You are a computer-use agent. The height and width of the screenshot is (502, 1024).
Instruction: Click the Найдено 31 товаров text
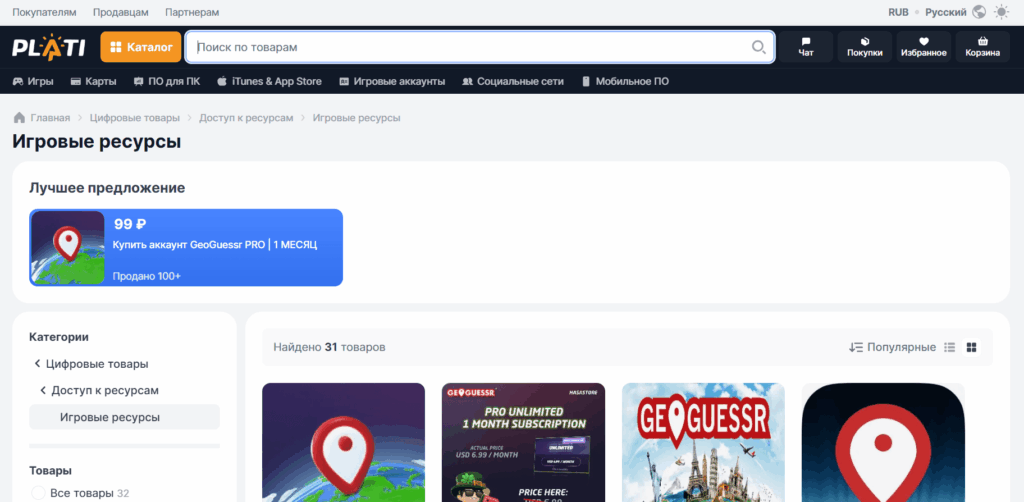[329, 347]
